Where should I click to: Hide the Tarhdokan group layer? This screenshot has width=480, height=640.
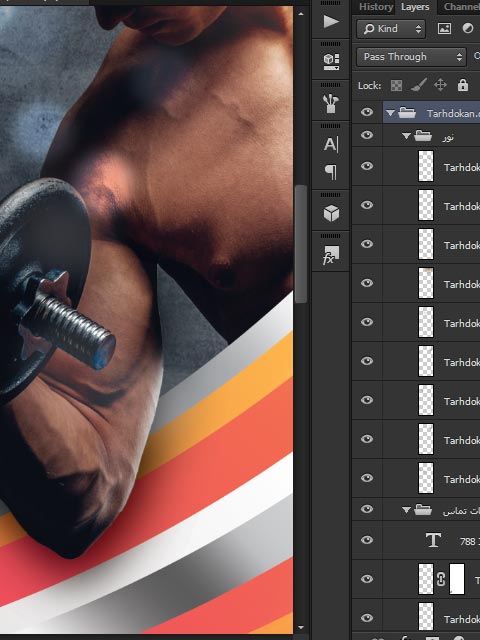367,112
